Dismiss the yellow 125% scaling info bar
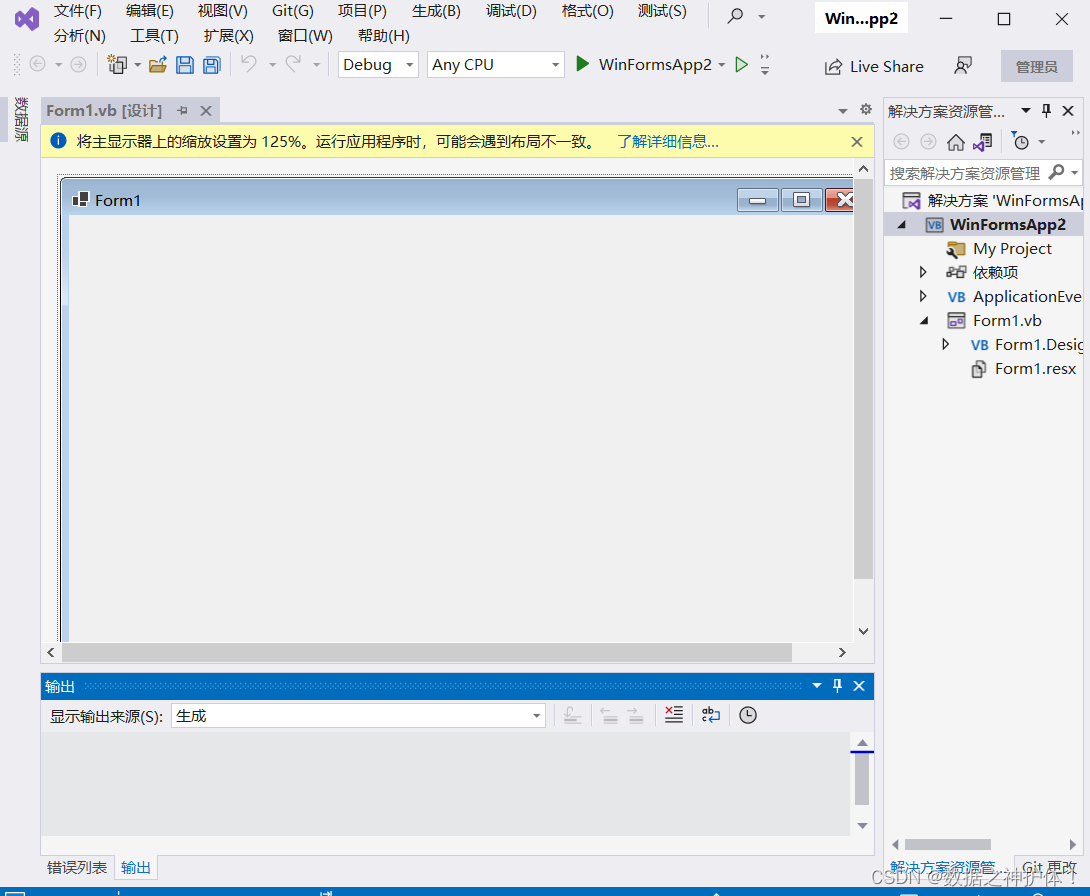The image size is (1090, 896). [x=857, y=142]
